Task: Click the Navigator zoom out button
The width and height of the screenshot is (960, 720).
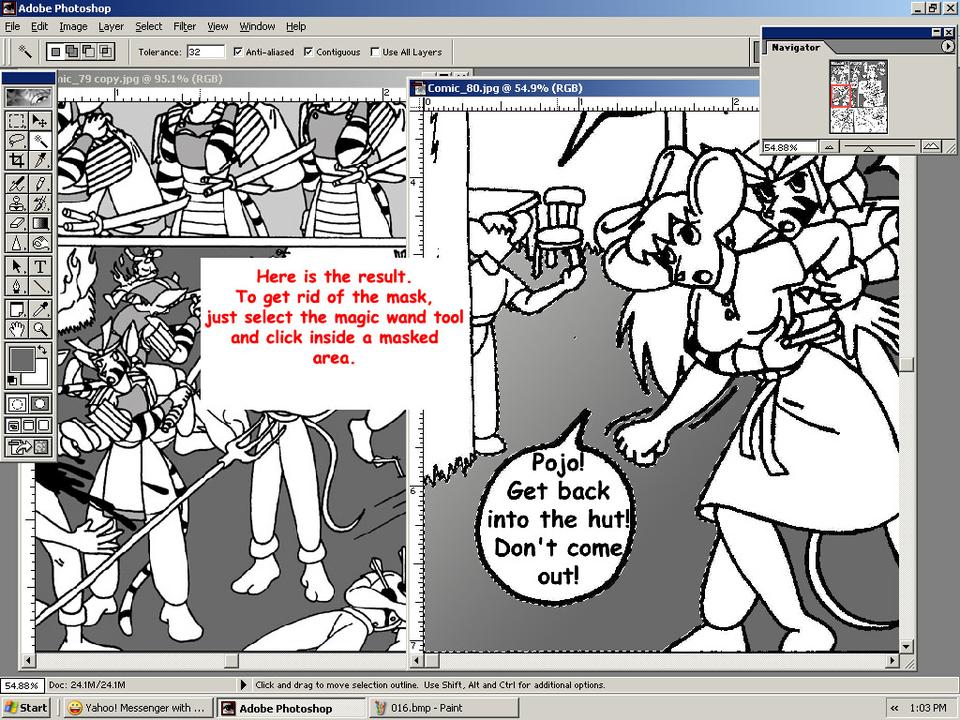Action: coord(828,147)
